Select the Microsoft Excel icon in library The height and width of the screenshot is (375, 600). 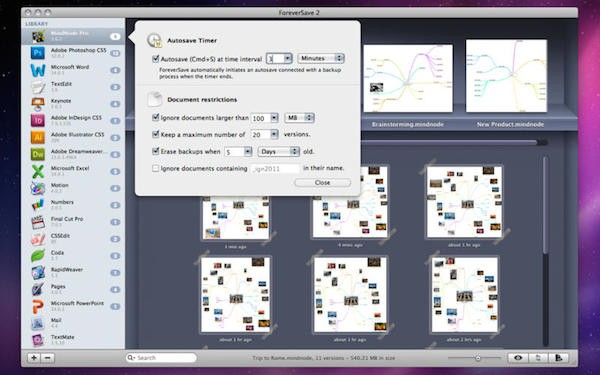point(38,171)
